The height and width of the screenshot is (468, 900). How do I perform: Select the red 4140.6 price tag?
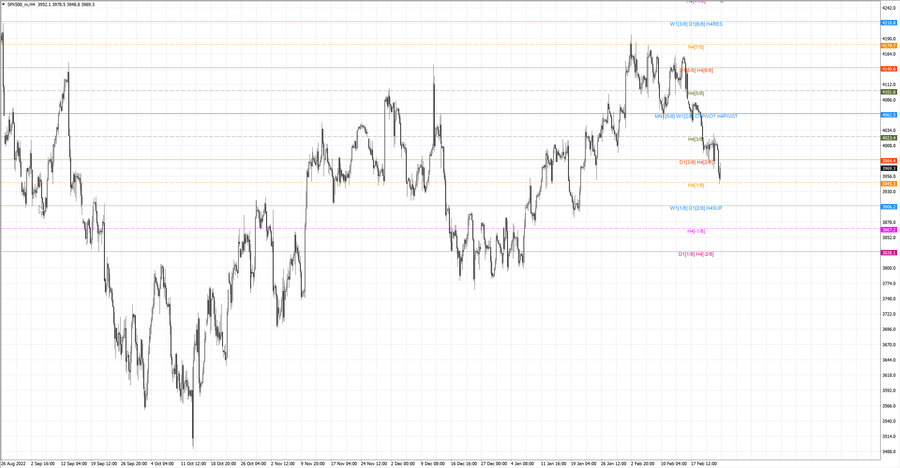tap(889, 68)
